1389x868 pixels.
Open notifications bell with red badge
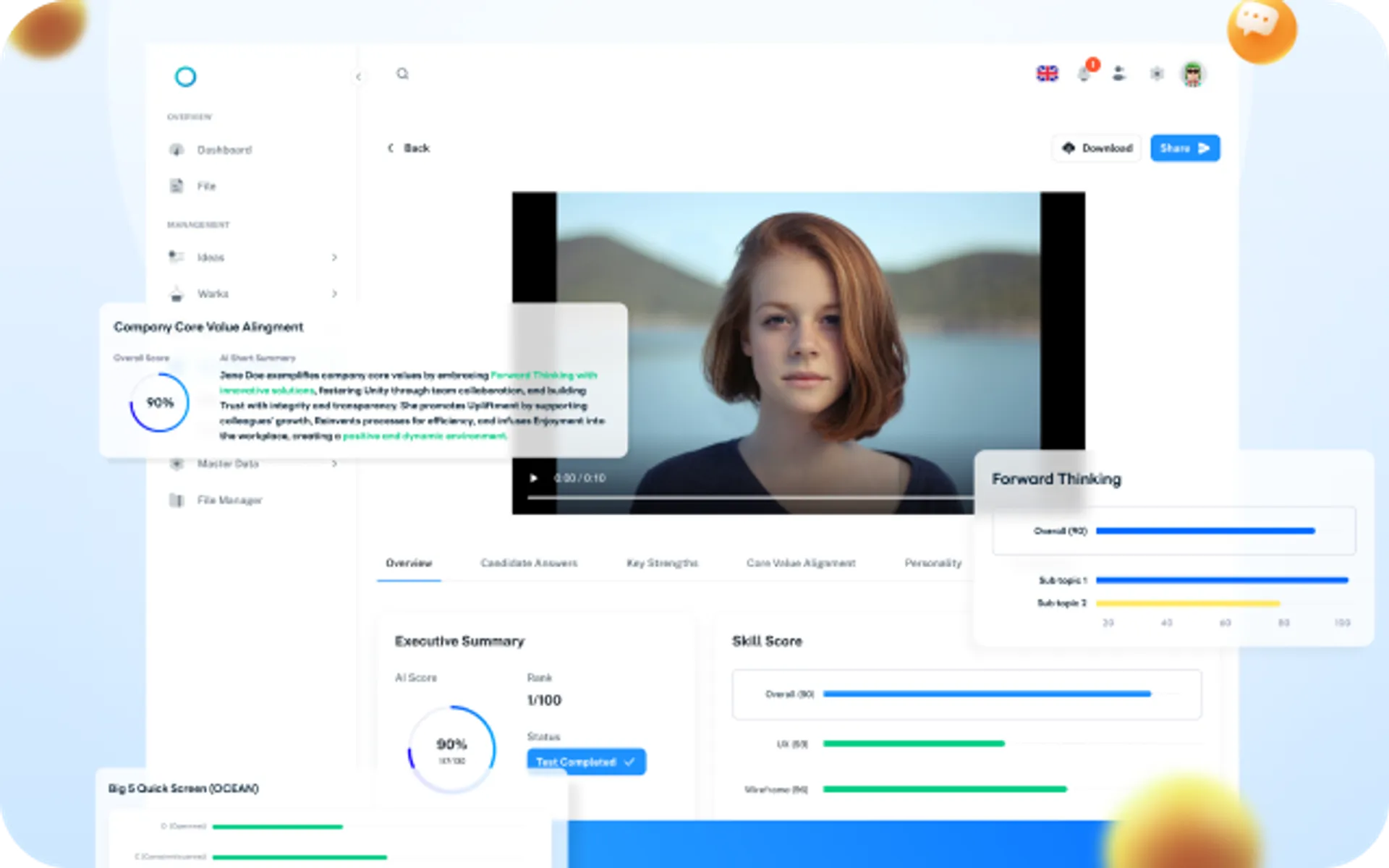[x=1084, y=74]
